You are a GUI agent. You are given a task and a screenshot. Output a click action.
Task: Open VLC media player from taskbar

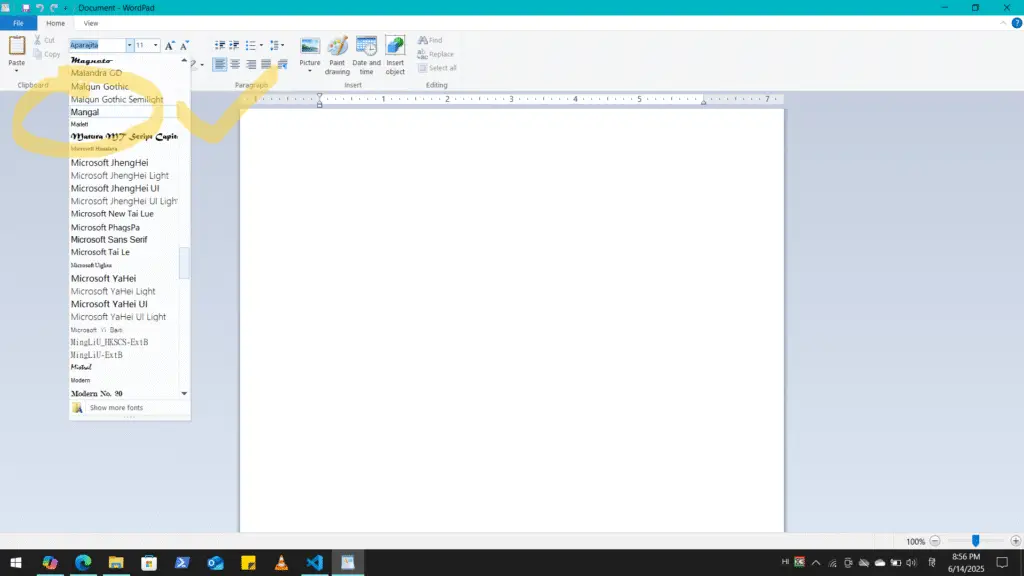click(x=282, y=563)
